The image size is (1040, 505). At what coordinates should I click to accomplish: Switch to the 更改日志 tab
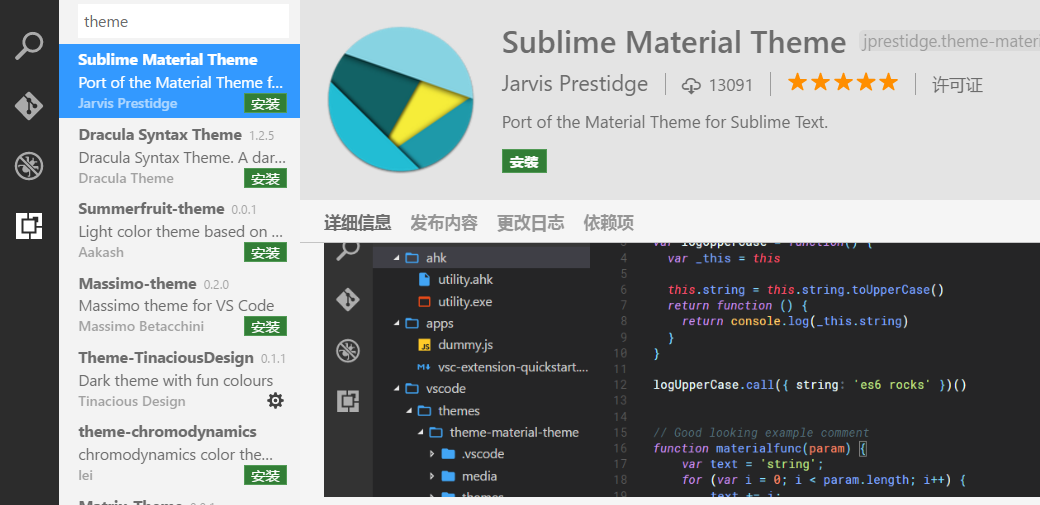pyautogui.click(x=531, y=222)
